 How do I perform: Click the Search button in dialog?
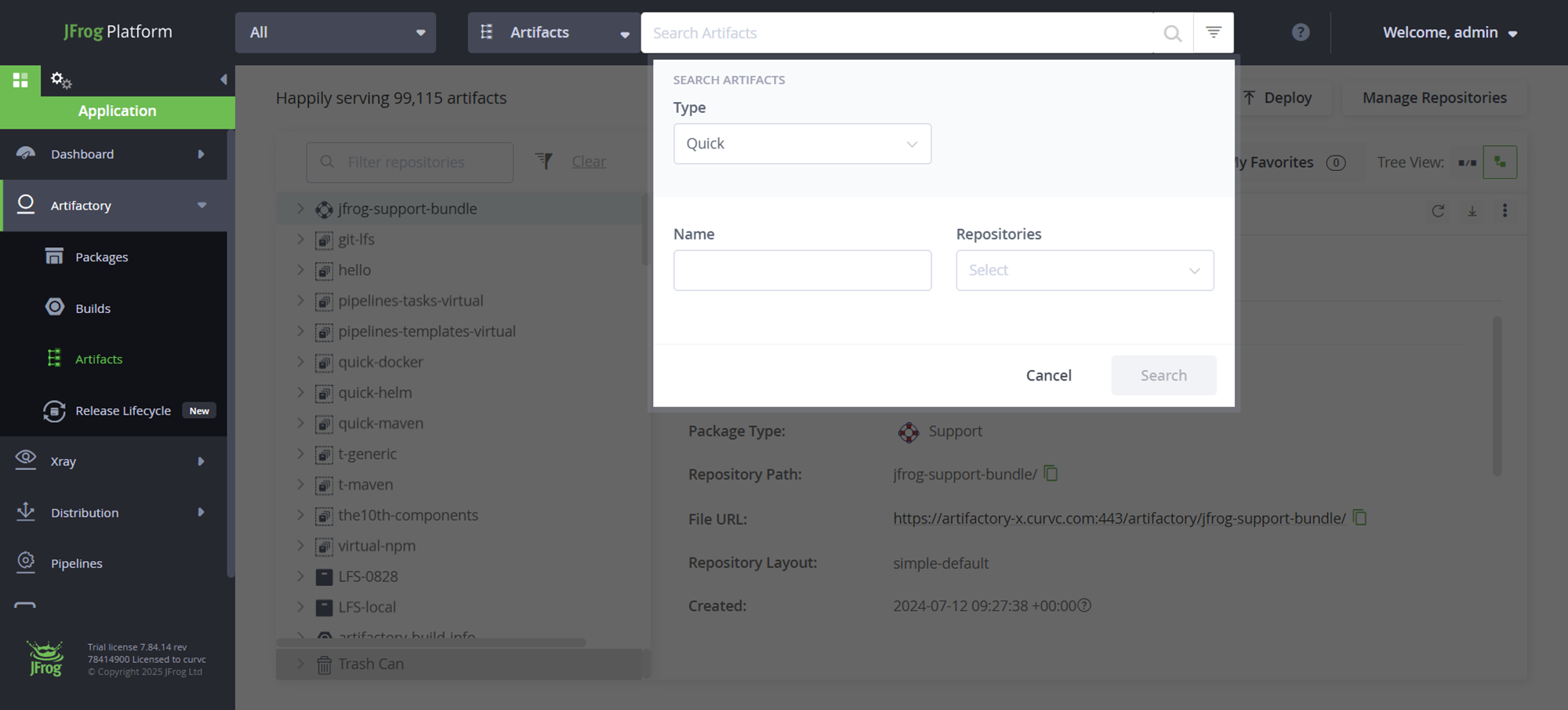pyautogui.click(x=1163, y=375)
